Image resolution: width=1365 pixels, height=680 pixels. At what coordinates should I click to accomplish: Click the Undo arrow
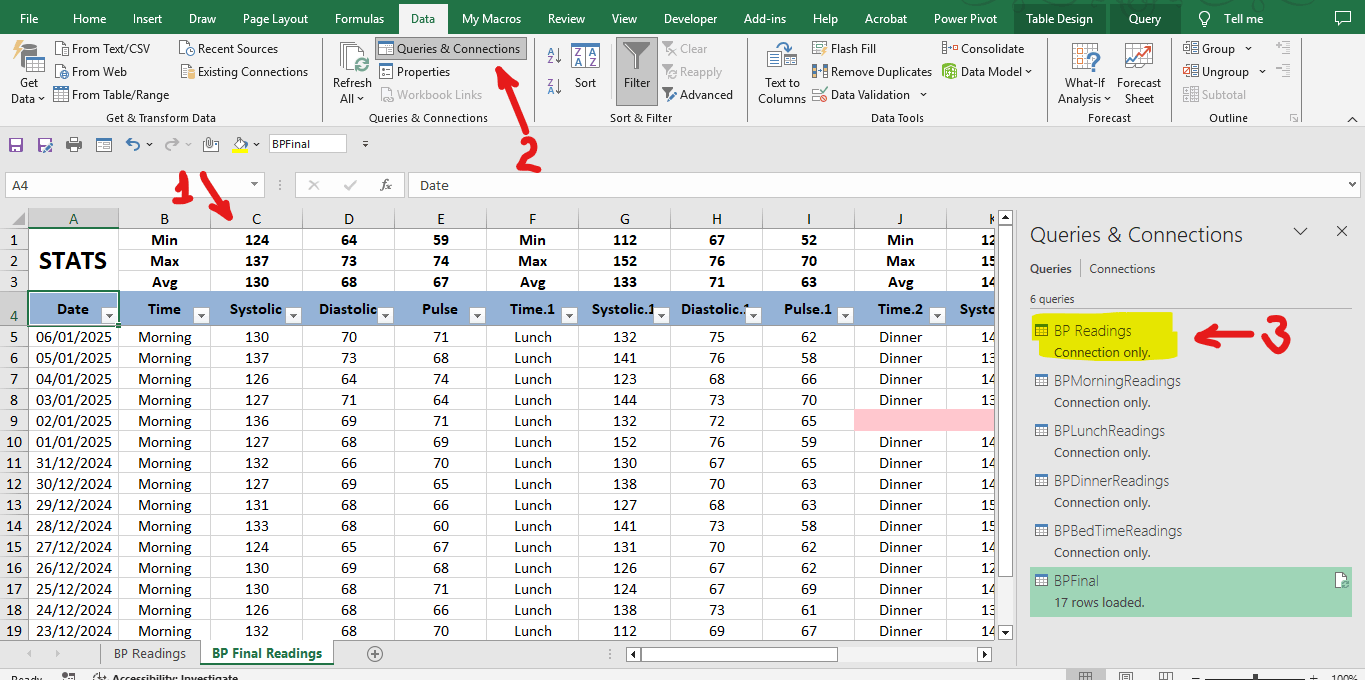pos(133,144)
